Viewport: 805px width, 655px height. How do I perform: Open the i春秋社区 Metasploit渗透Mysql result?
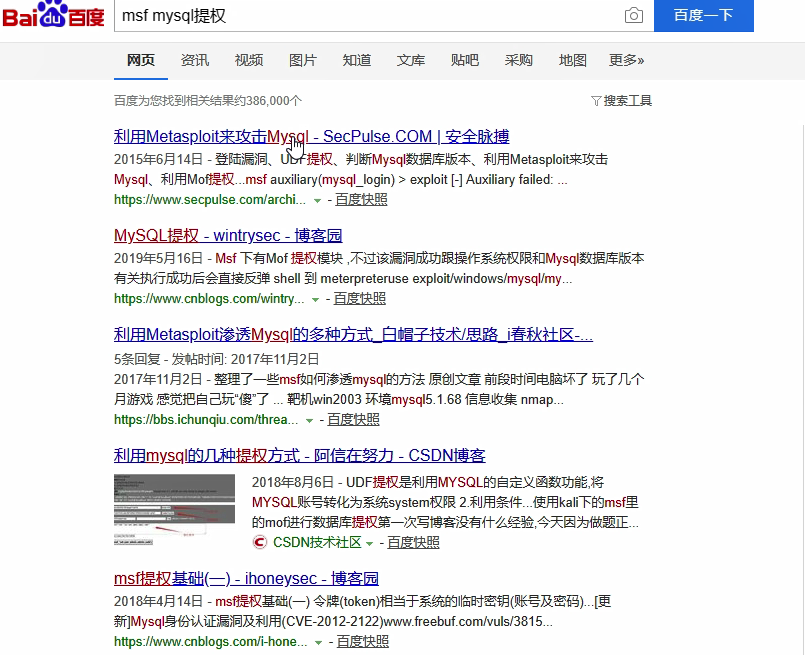[x=353, y=335]
